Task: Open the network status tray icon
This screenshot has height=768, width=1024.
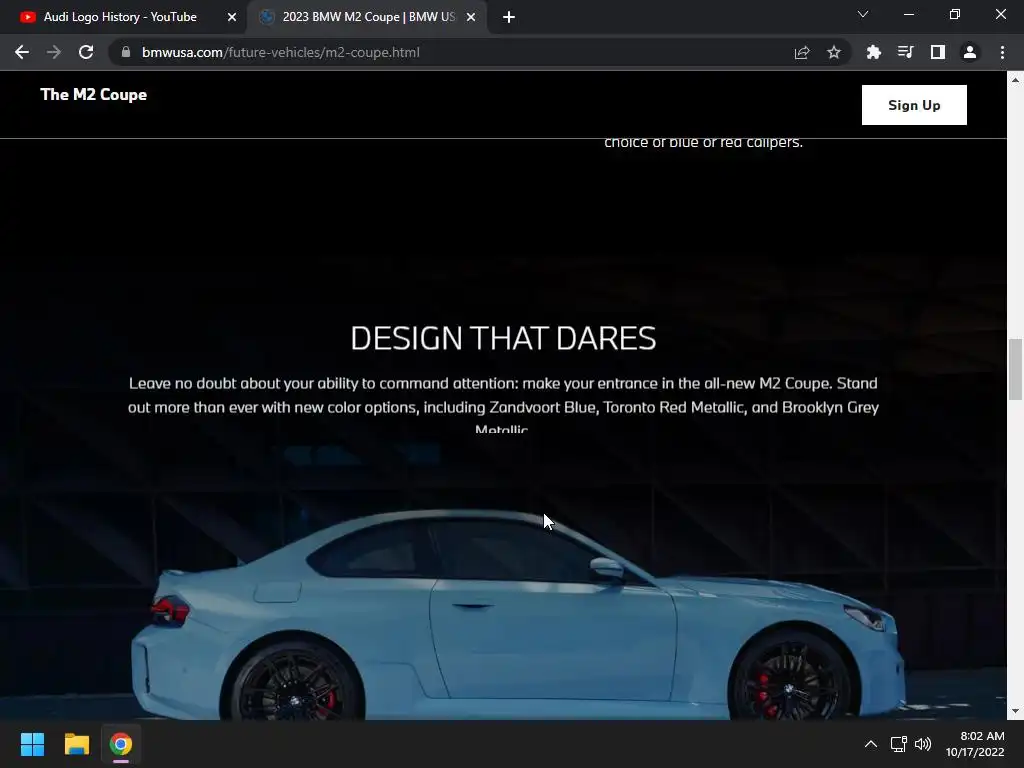Action: 899,744
